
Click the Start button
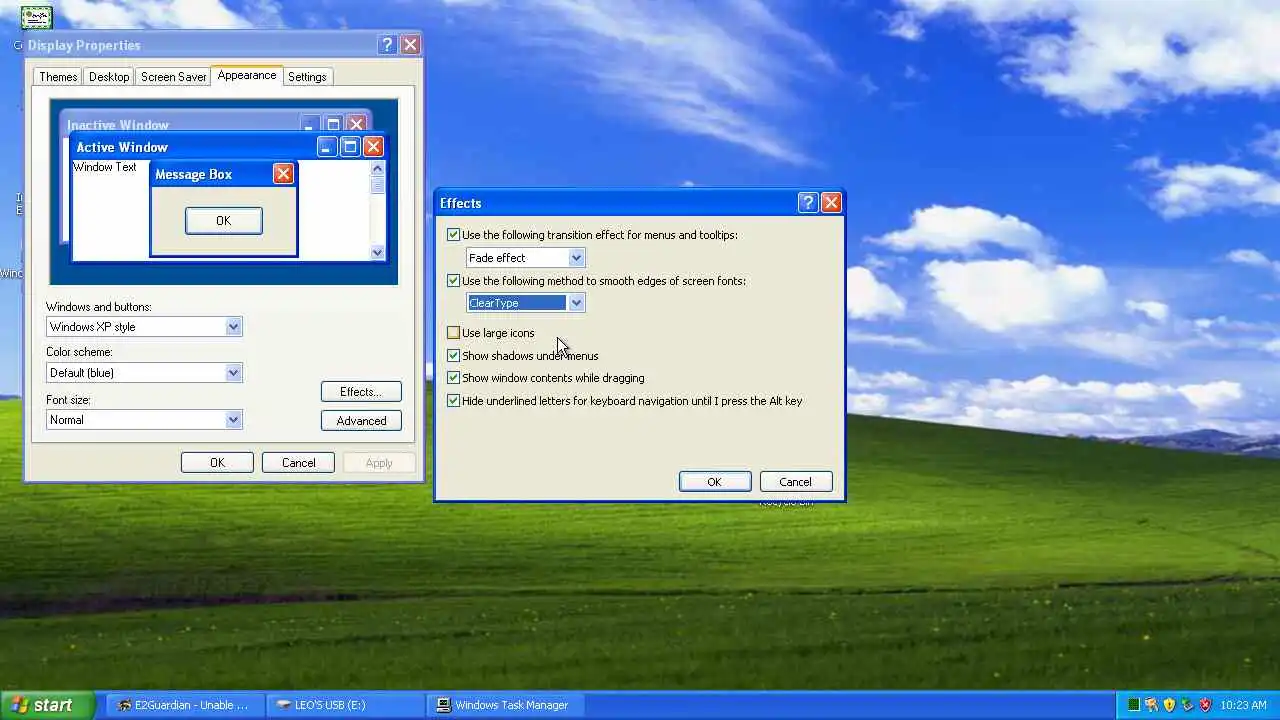click(47, 705)
